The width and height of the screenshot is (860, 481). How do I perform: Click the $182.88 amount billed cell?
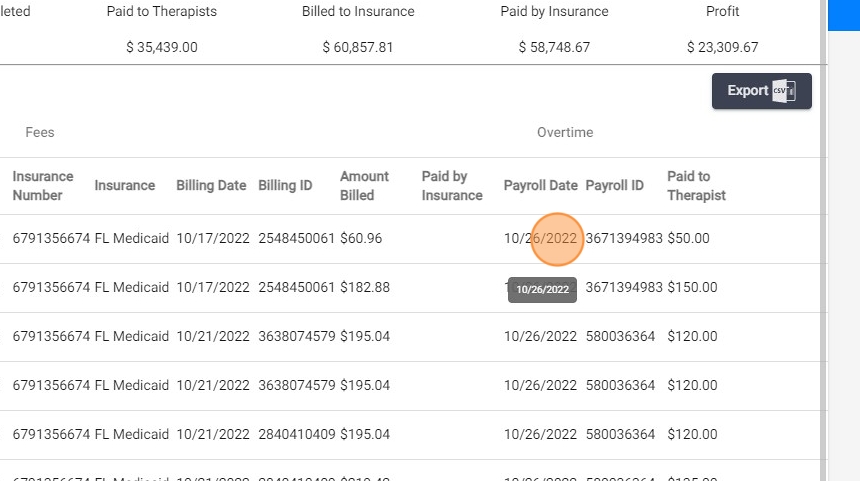pos(365,288)
